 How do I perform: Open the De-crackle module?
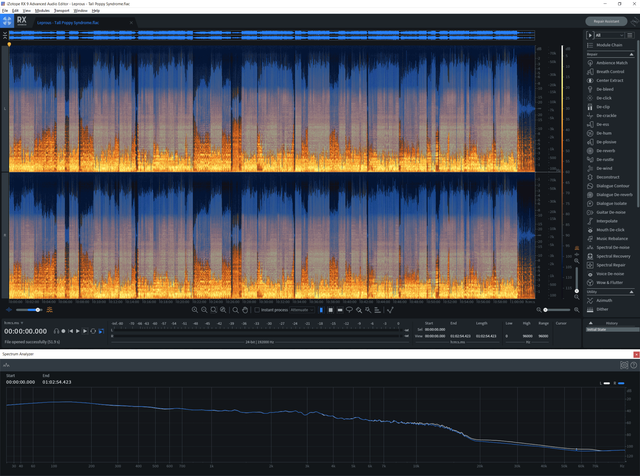(x=602, y=116)
